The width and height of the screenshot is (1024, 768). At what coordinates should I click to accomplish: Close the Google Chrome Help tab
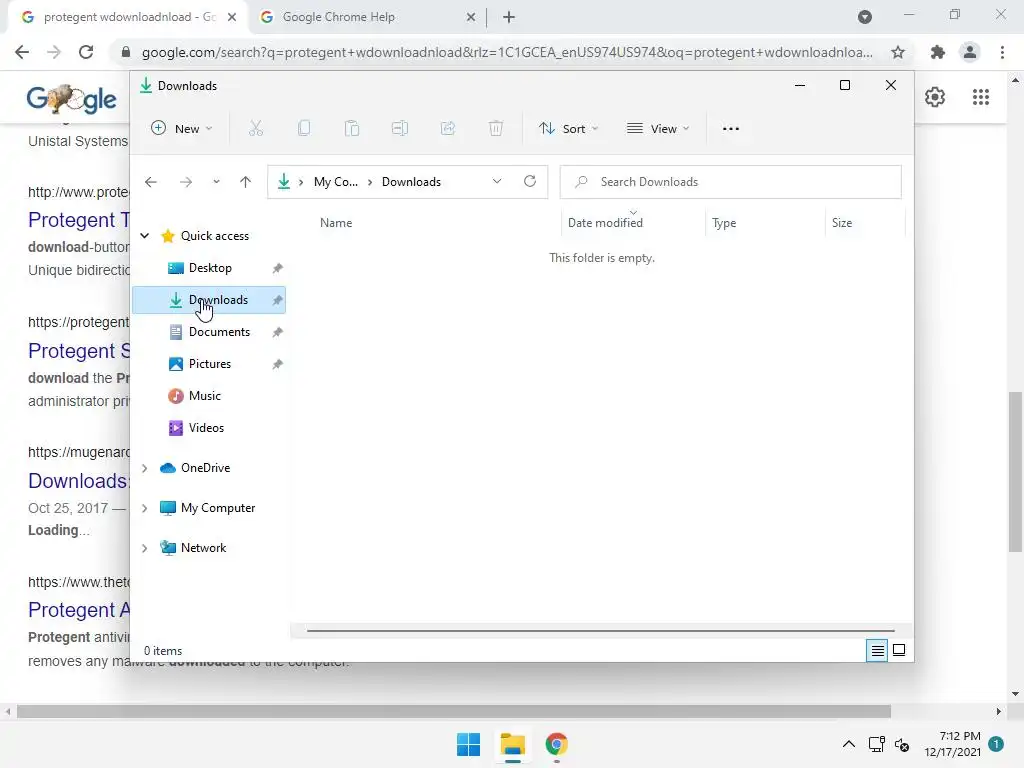click(x=471, y=17)
